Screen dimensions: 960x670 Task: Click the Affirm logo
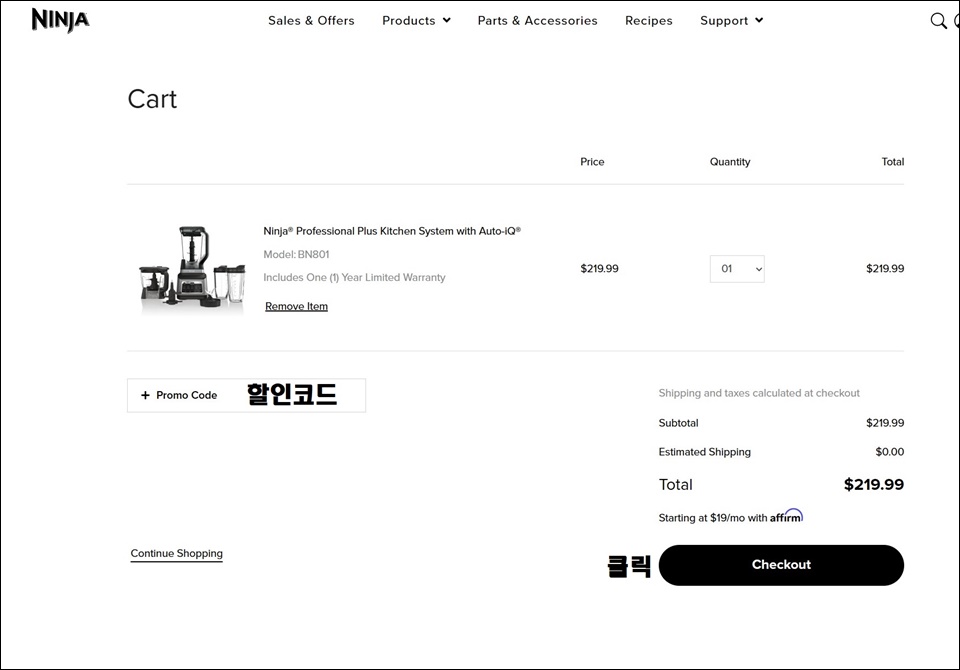(x=786, y=516)
